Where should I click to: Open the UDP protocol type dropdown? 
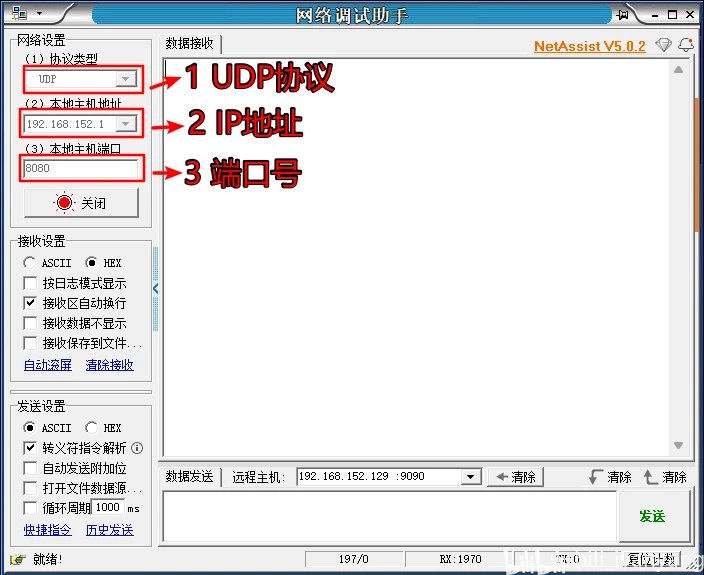[126, 79]
